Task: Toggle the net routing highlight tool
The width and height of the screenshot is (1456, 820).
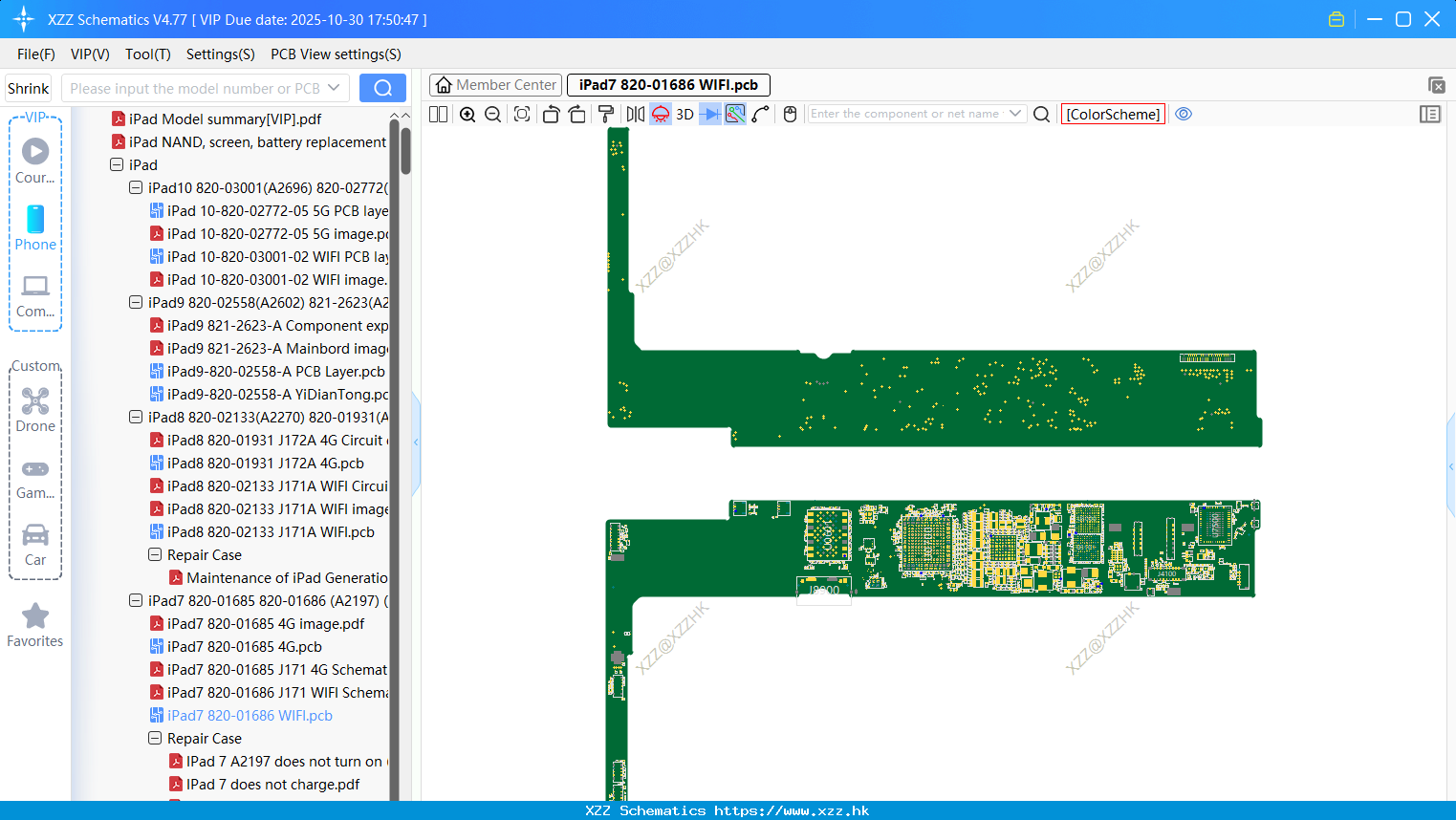Action: pos(735,114)
